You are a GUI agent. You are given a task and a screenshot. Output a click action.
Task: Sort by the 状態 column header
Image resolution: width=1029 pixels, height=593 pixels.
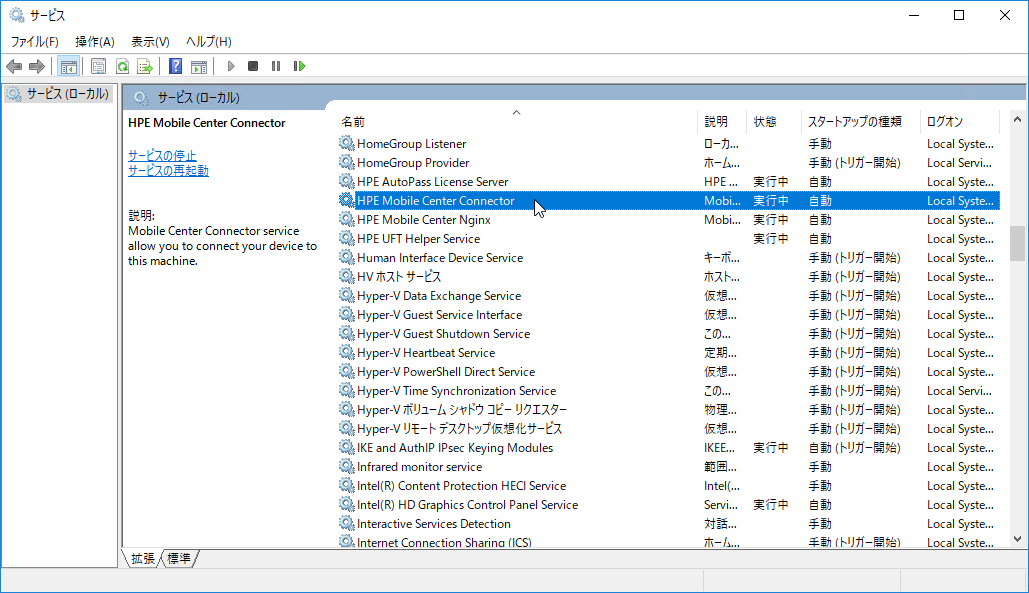coord(774,121)
